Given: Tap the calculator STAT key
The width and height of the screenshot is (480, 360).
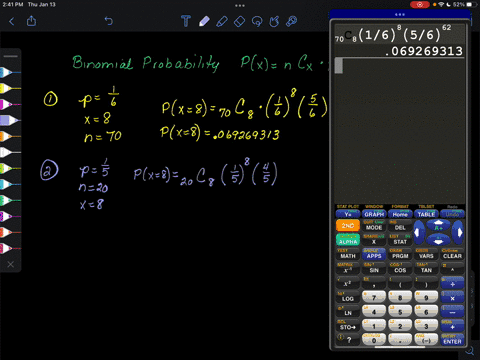Looking at the screenshot, I should tap(400, 242).
